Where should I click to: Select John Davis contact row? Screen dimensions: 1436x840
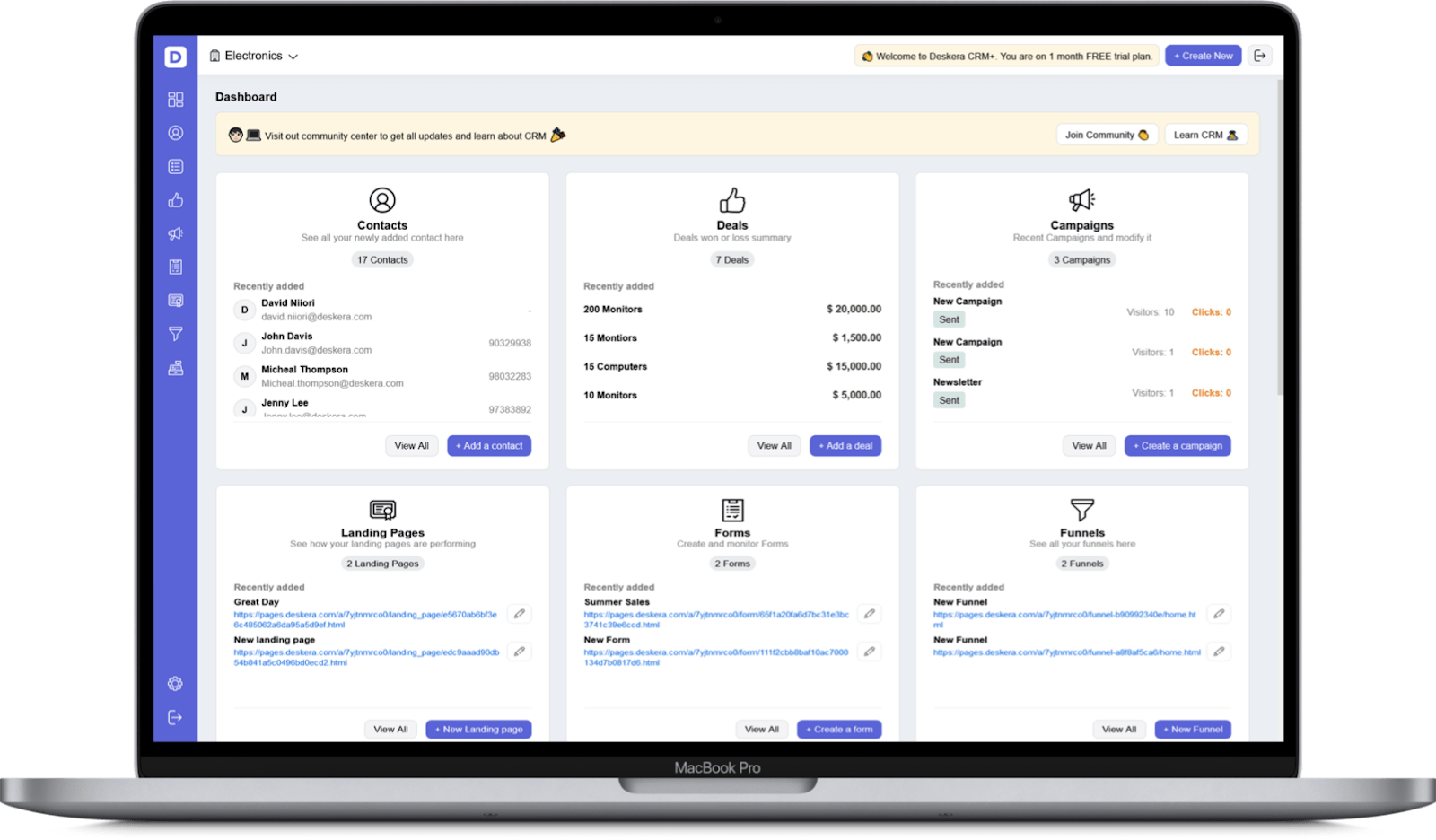pyautogui.click(x=382, y=343)
